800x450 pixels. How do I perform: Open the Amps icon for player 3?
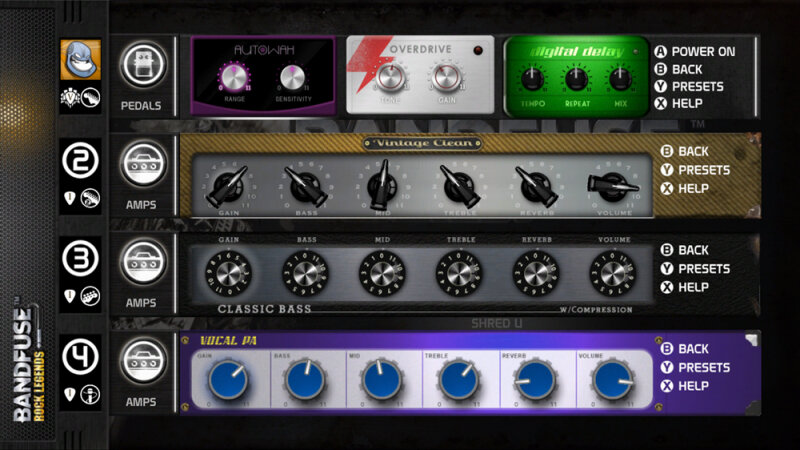click(143, 262)
